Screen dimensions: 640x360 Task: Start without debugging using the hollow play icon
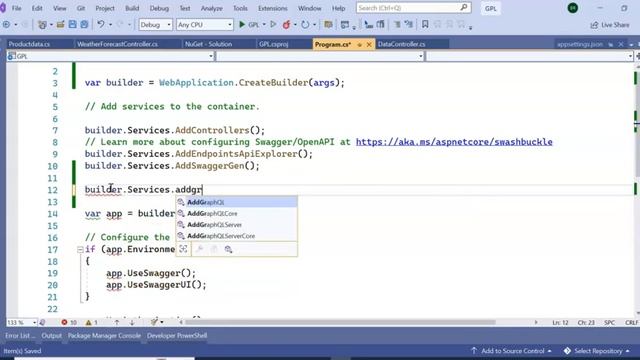coord(273,24)
